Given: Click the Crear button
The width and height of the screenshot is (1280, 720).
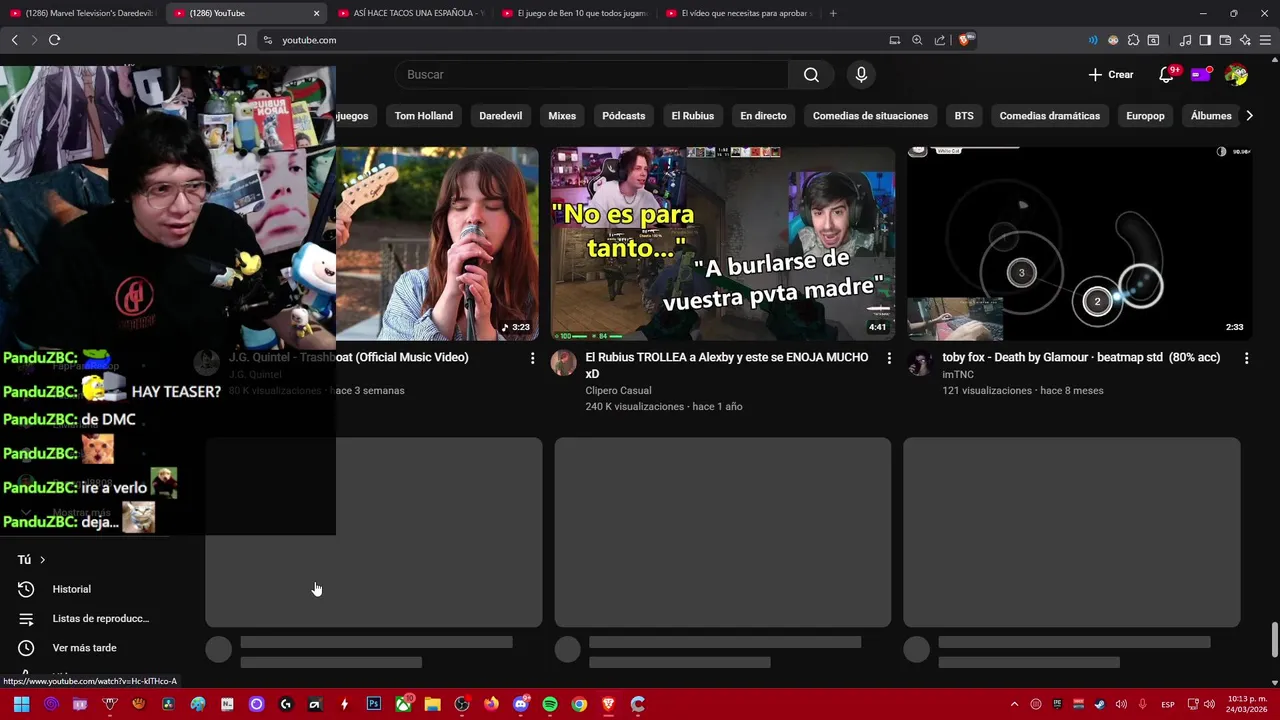Looking at the screenshot, I should [x=1111, y=75].
